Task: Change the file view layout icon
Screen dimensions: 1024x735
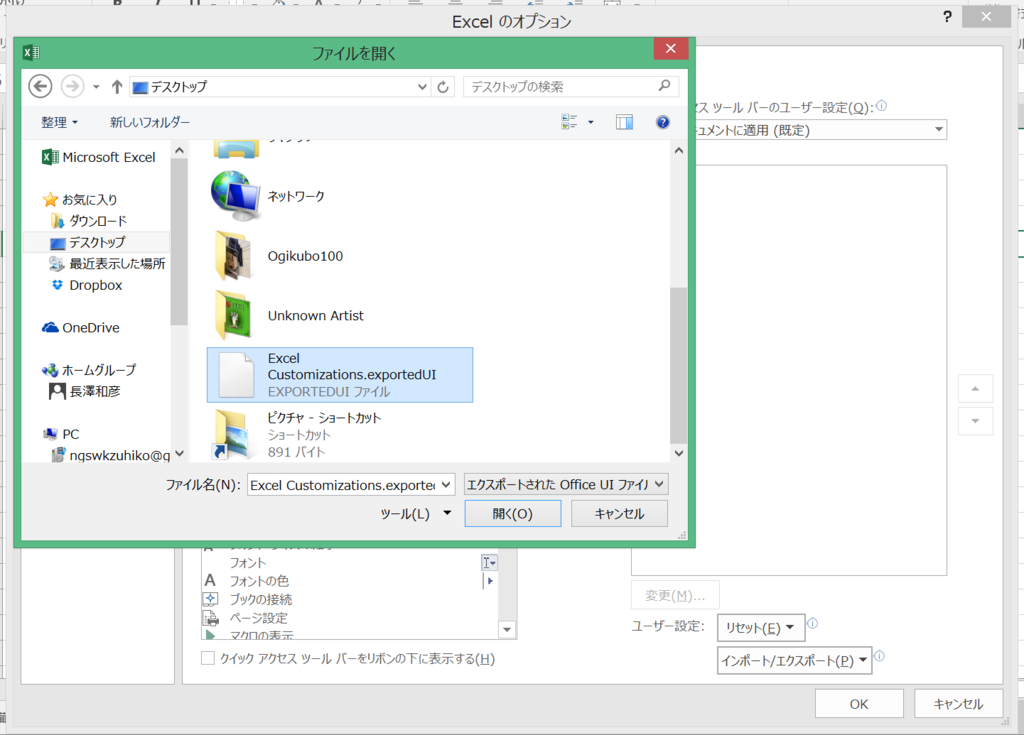Action: (569, 122)
